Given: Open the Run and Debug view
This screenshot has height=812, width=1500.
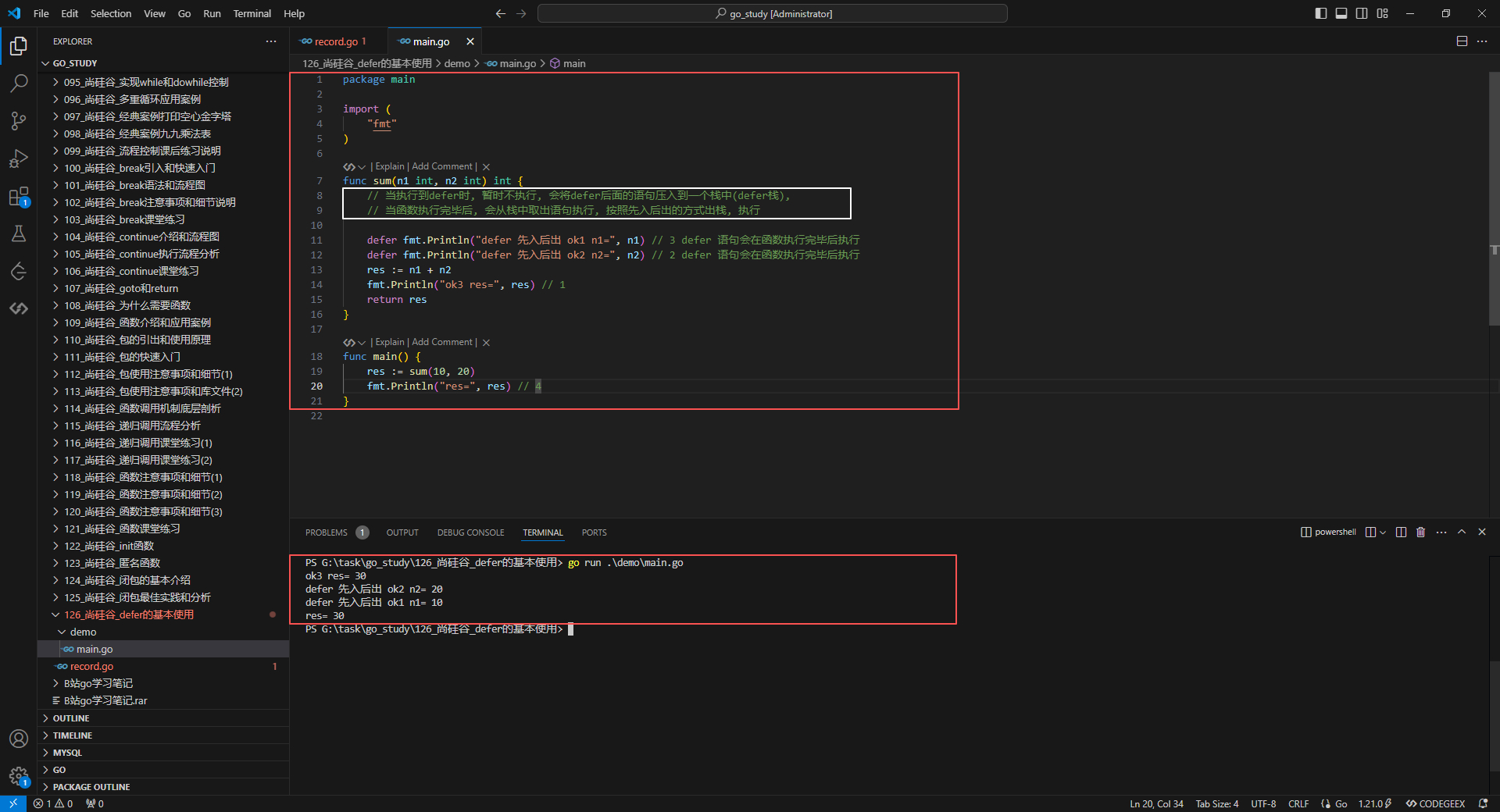Looking at the screenshot, I should (x=19, y=158).
